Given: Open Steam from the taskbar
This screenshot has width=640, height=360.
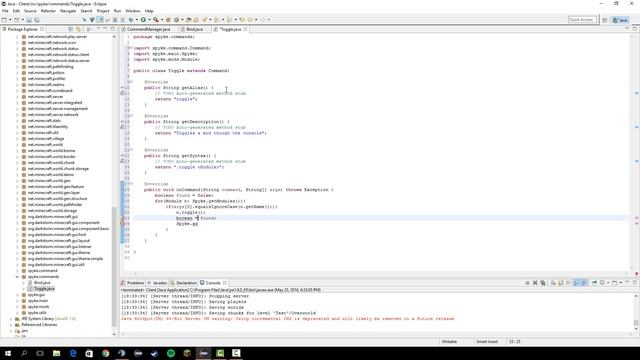Looking at the screenshot, I should (x=155, y=353).
